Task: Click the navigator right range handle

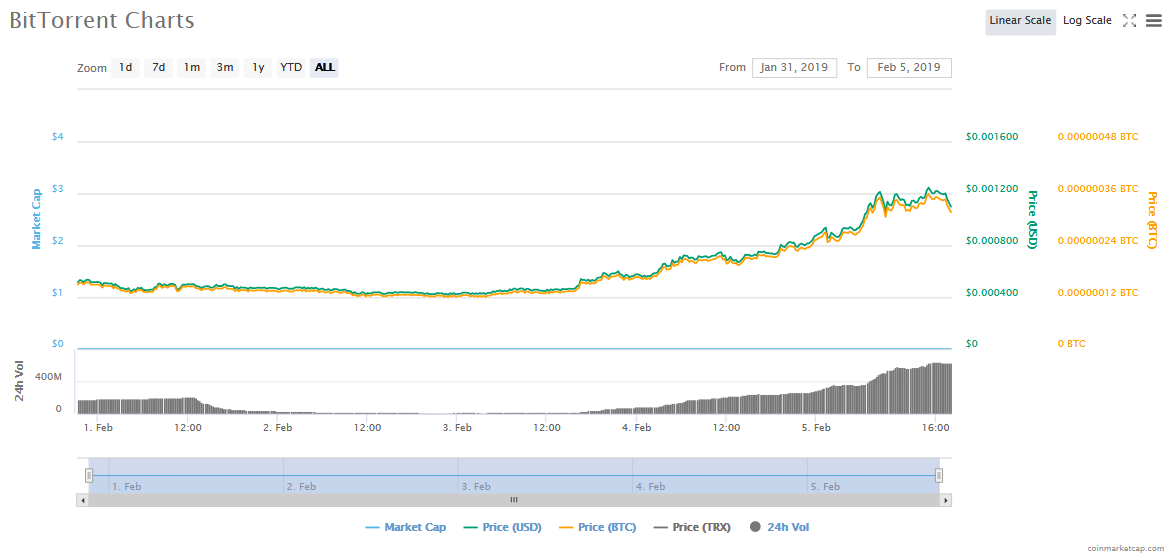Action: point(938,476)
